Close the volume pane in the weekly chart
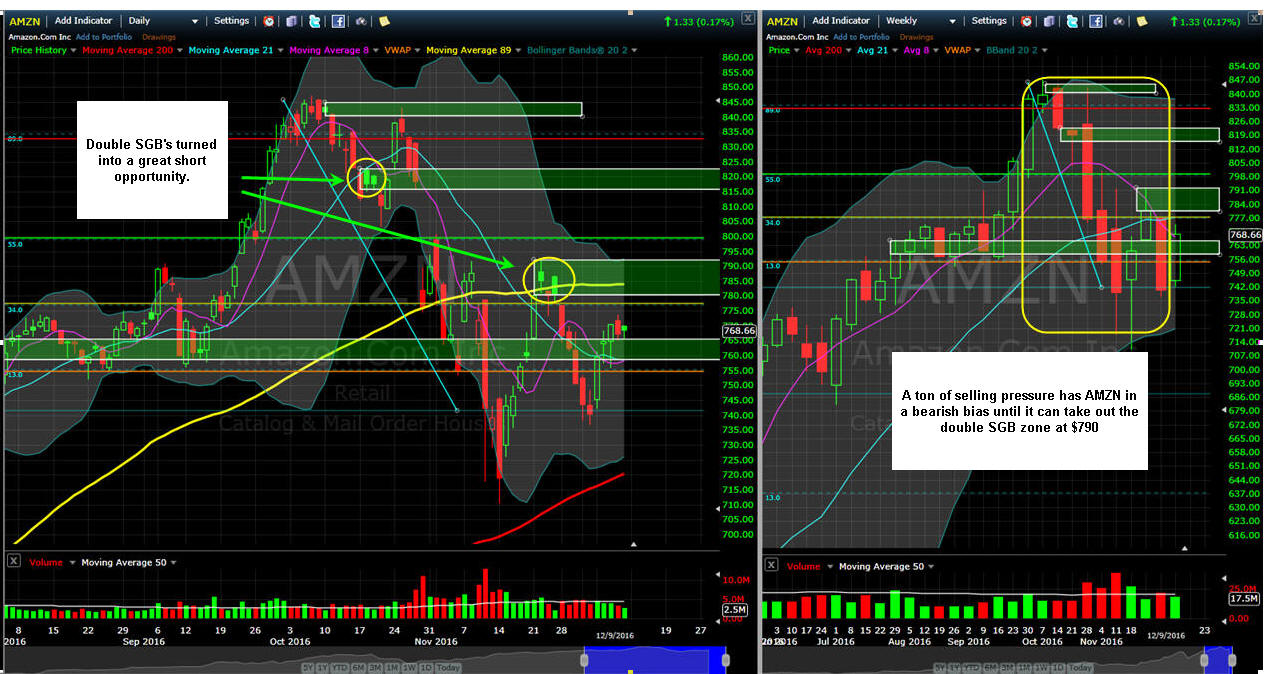The width and height of the screenshot is (1272, 674). [771, 566]
